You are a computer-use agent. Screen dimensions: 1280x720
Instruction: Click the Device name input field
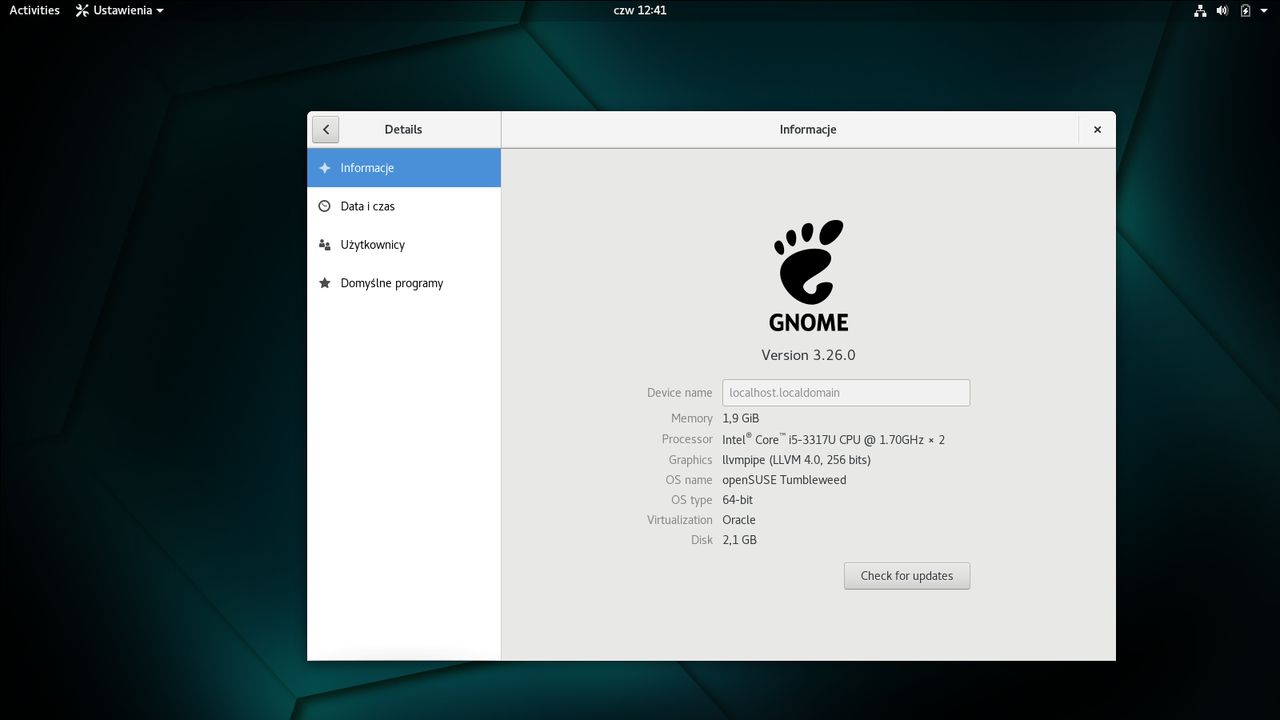[846, 392]
